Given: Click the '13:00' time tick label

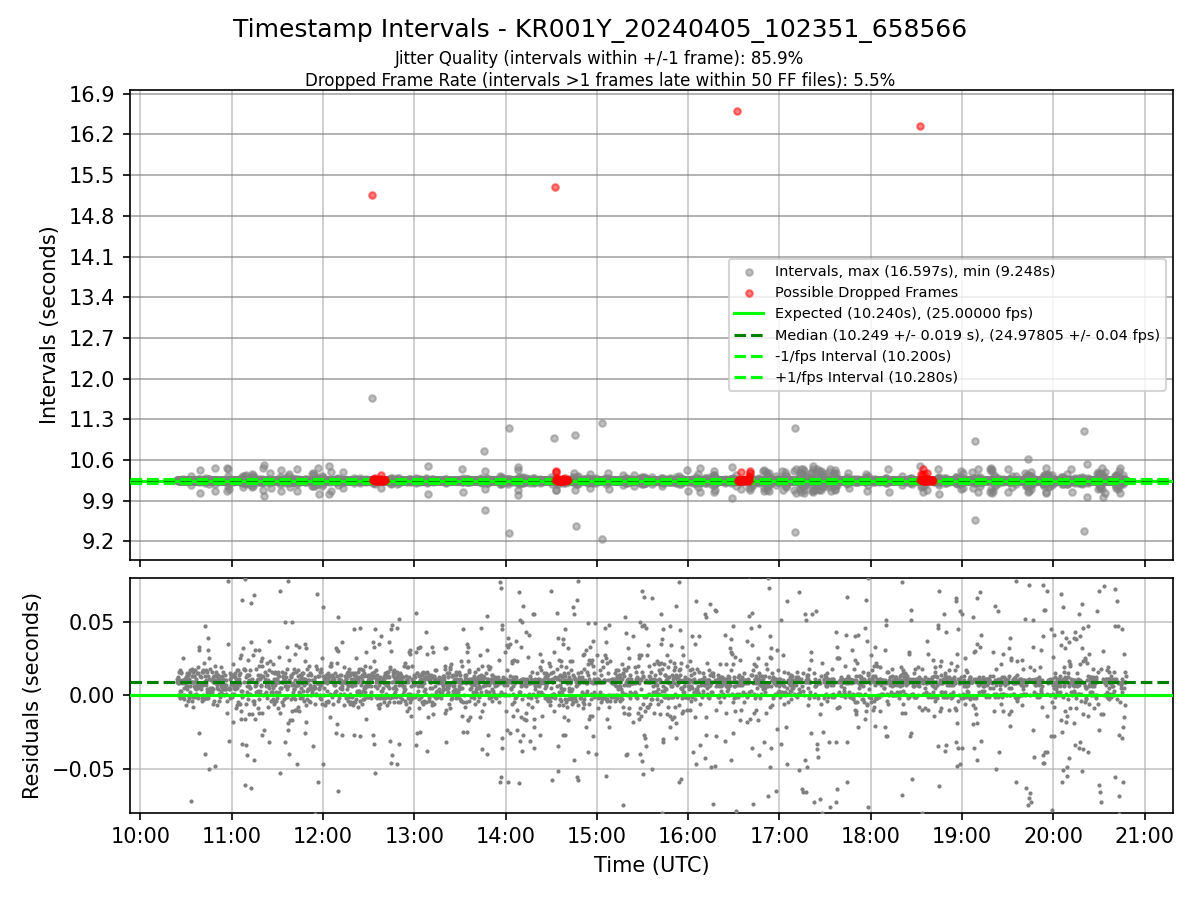Looking at the screenshot, I should point(414,834).
